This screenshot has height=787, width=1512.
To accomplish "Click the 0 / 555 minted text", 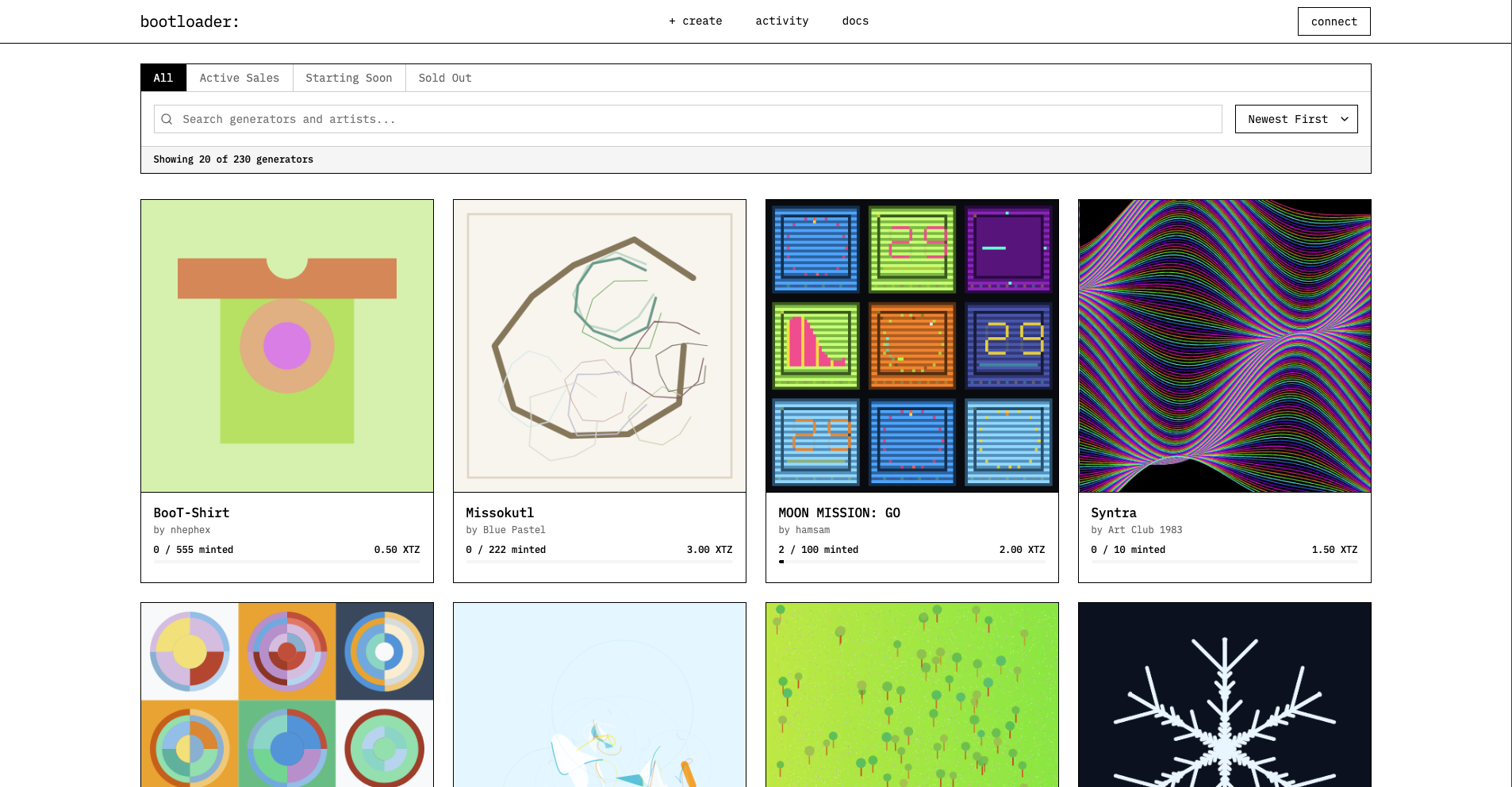I will click(x=194, y=550).
